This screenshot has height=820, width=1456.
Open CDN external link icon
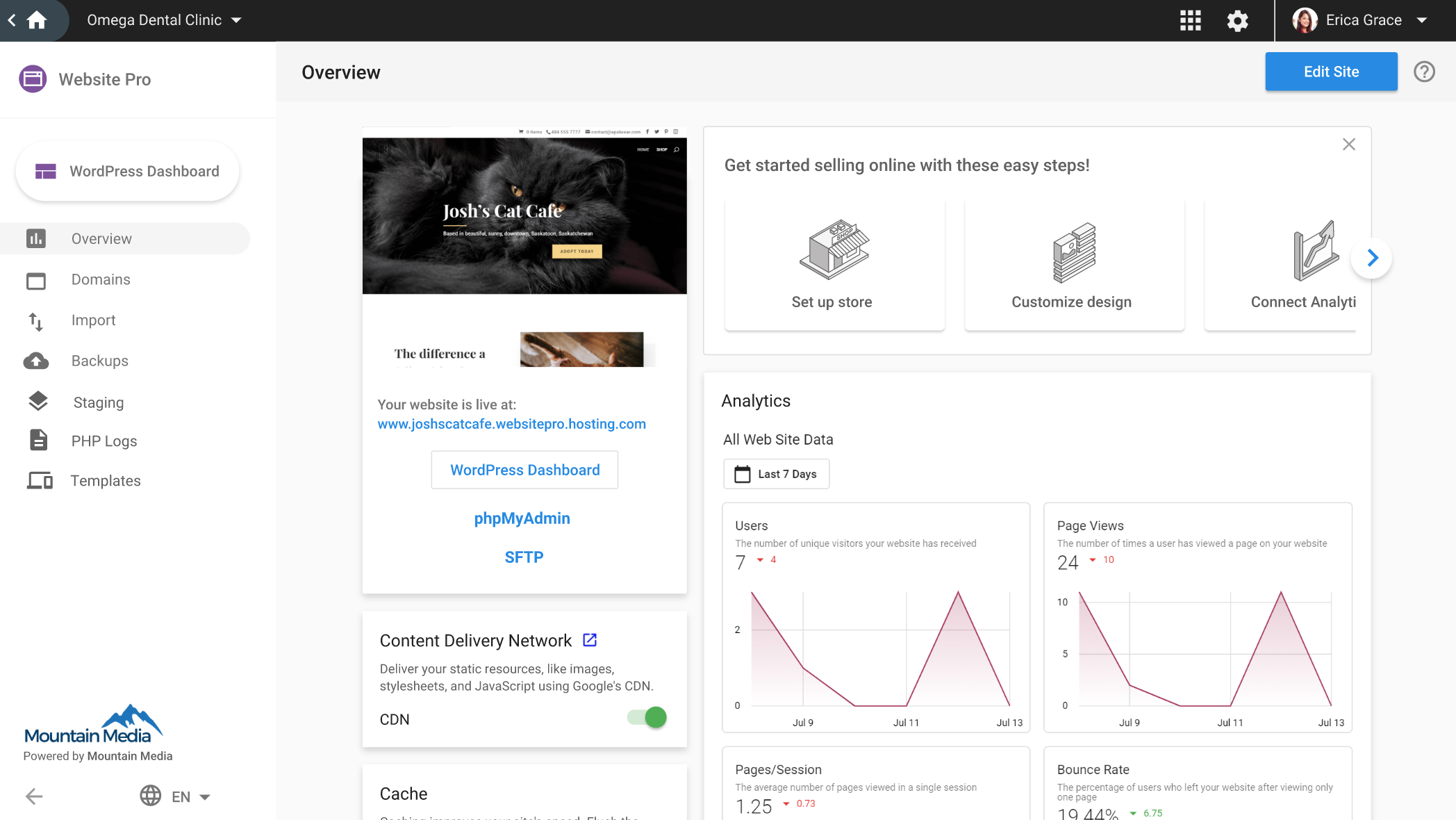pyautogui.click(x=590, y=640)
